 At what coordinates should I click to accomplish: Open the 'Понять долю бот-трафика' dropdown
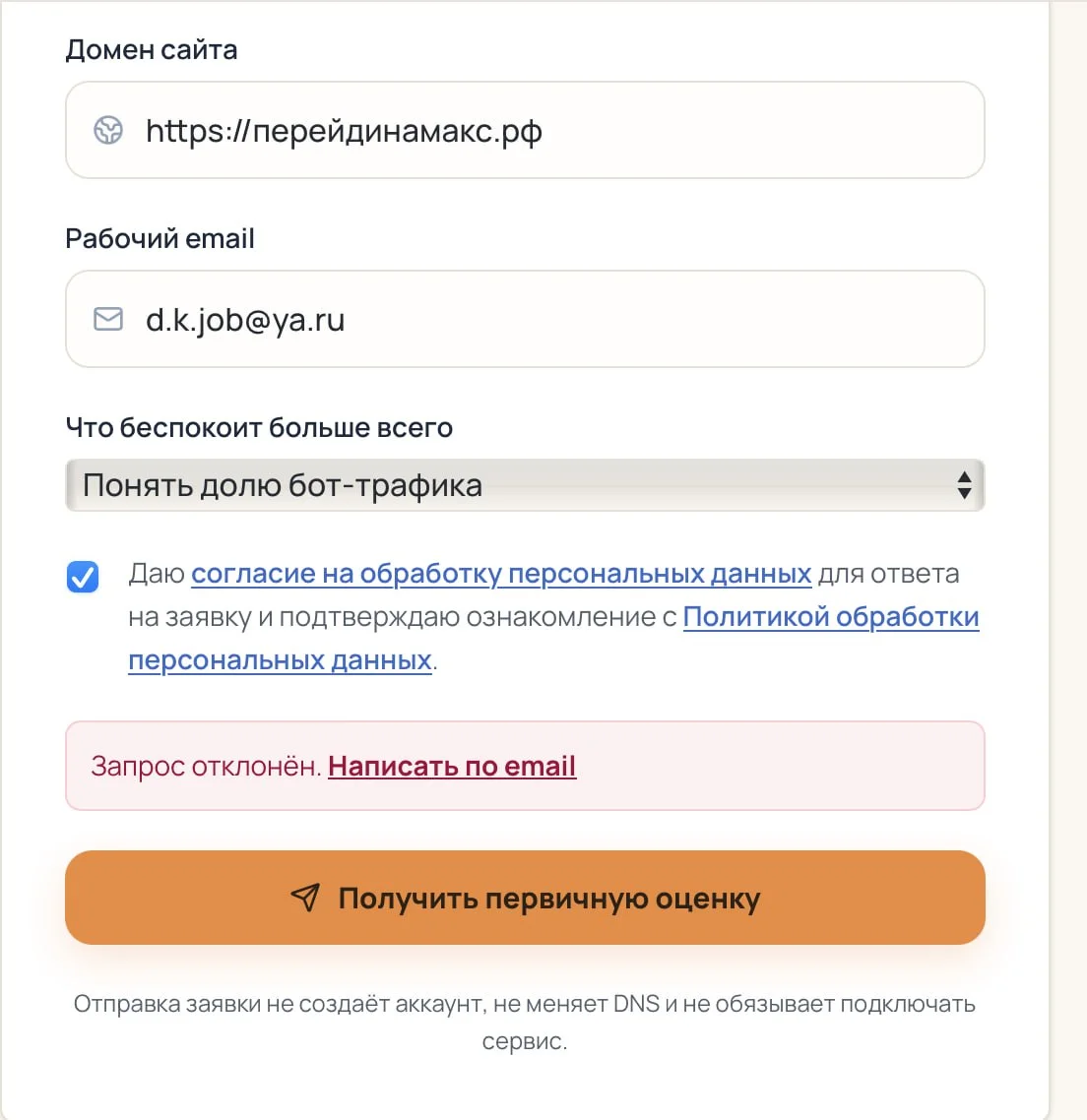[x=525, y=486]
